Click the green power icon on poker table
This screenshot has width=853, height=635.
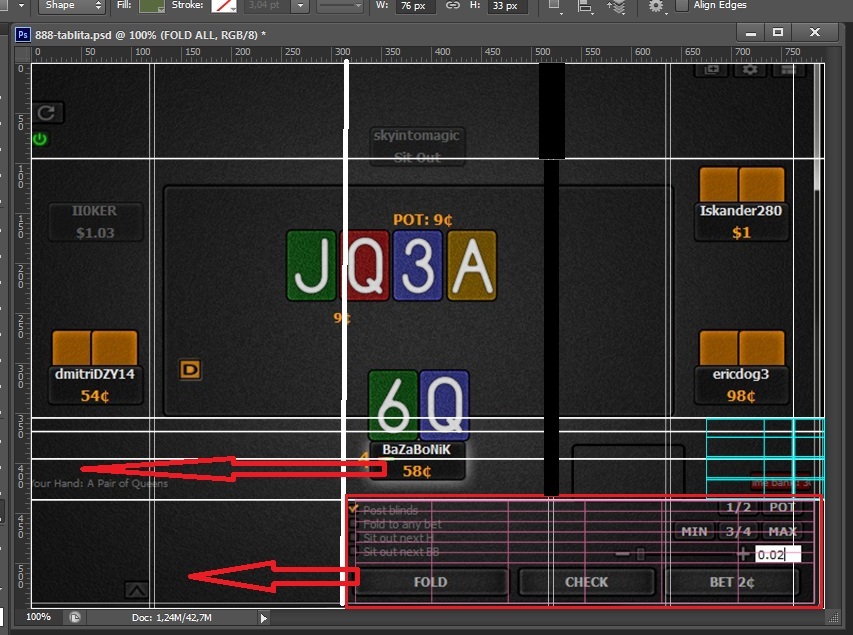[x=40, y=139]
